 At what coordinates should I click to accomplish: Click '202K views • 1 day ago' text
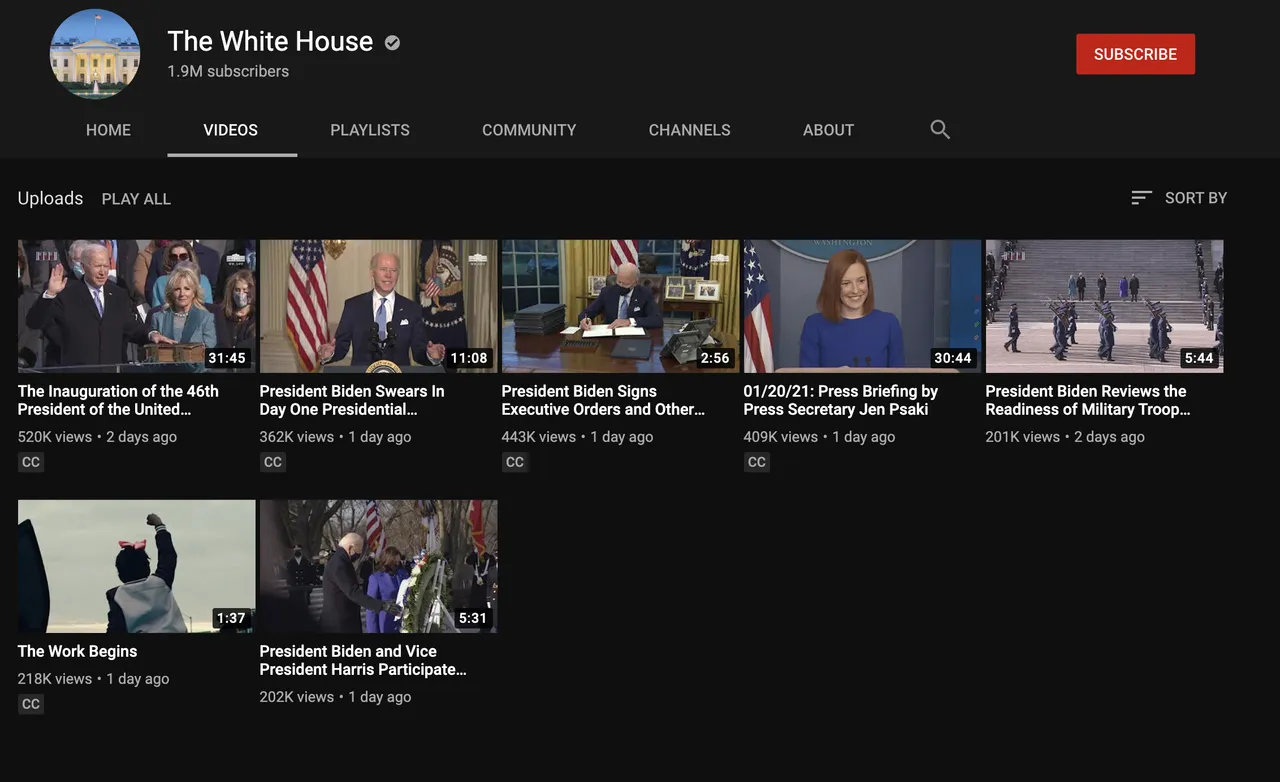(x=335, y=697)
